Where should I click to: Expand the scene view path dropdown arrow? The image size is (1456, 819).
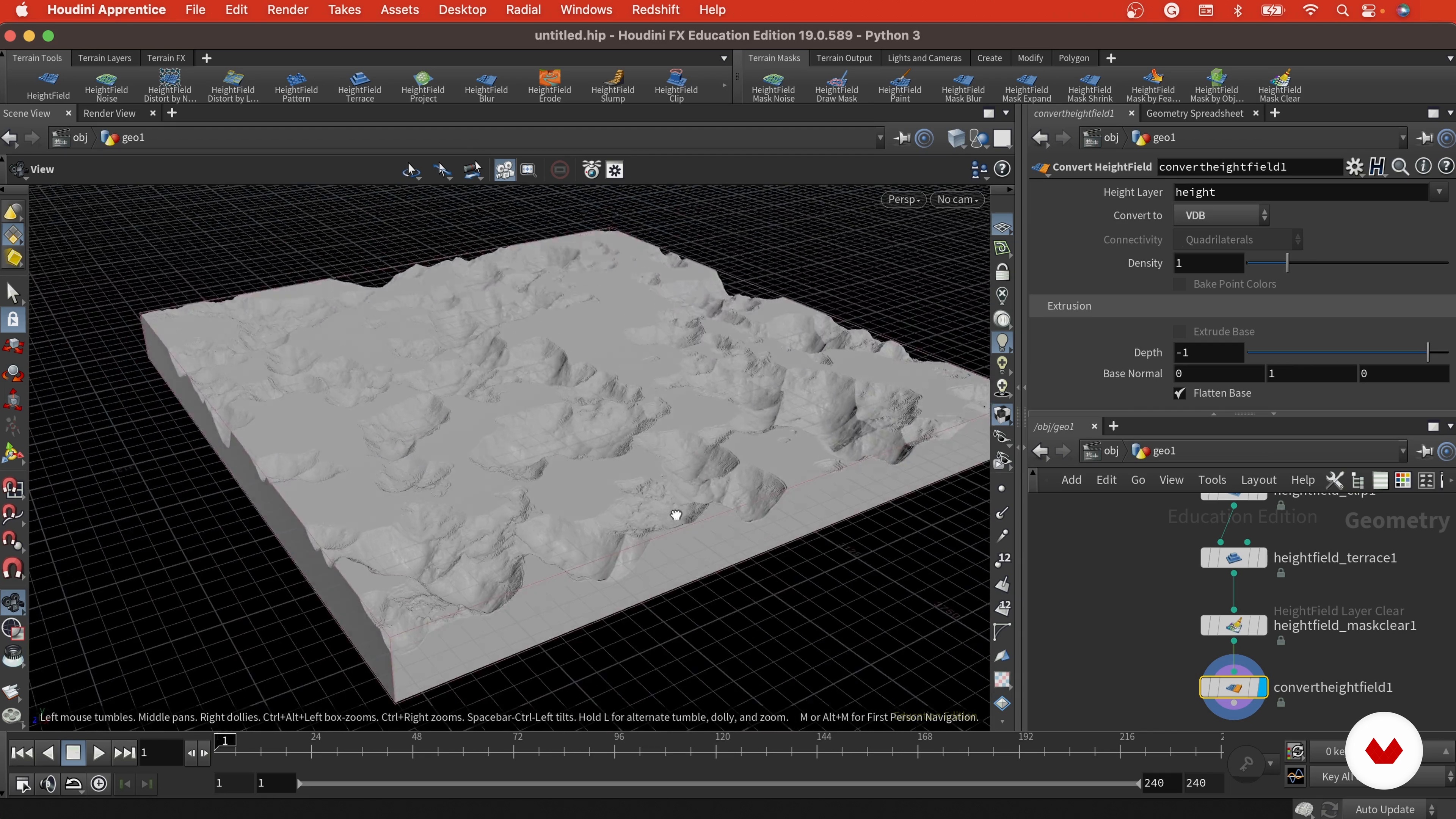880,138
